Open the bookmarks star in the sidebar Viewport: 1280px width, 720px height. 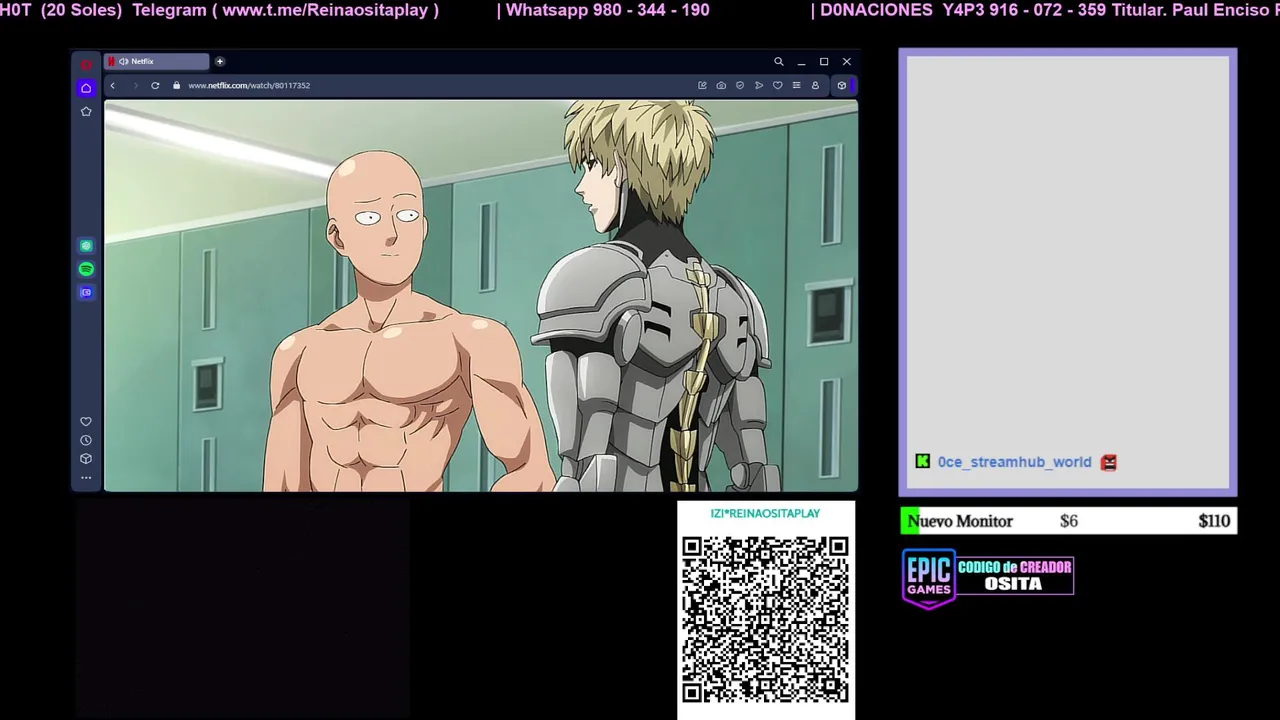pos(86,111)
